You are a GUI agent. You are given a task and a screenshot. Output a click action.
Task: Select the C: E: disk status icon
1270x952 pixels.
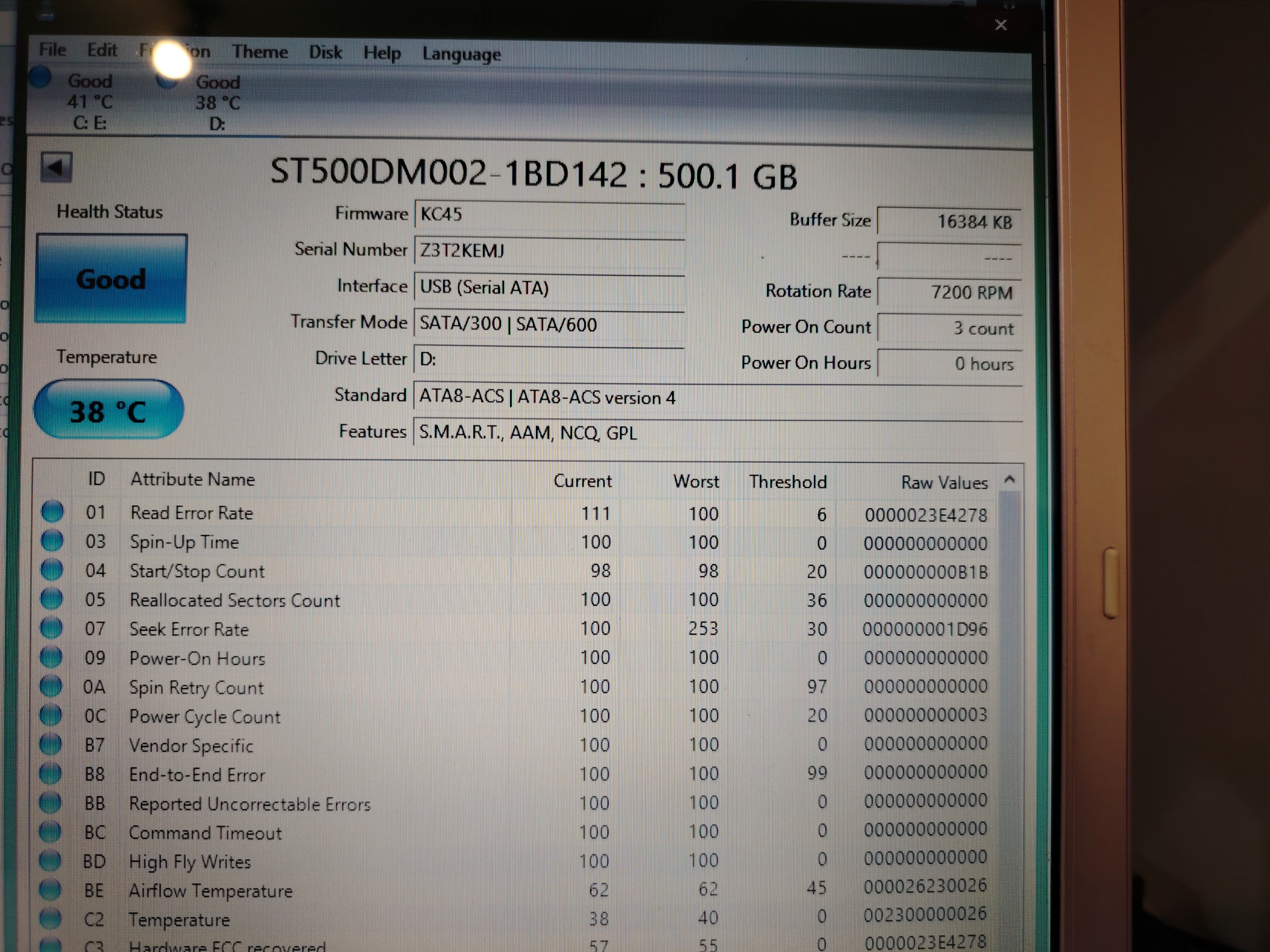(40, 77)
